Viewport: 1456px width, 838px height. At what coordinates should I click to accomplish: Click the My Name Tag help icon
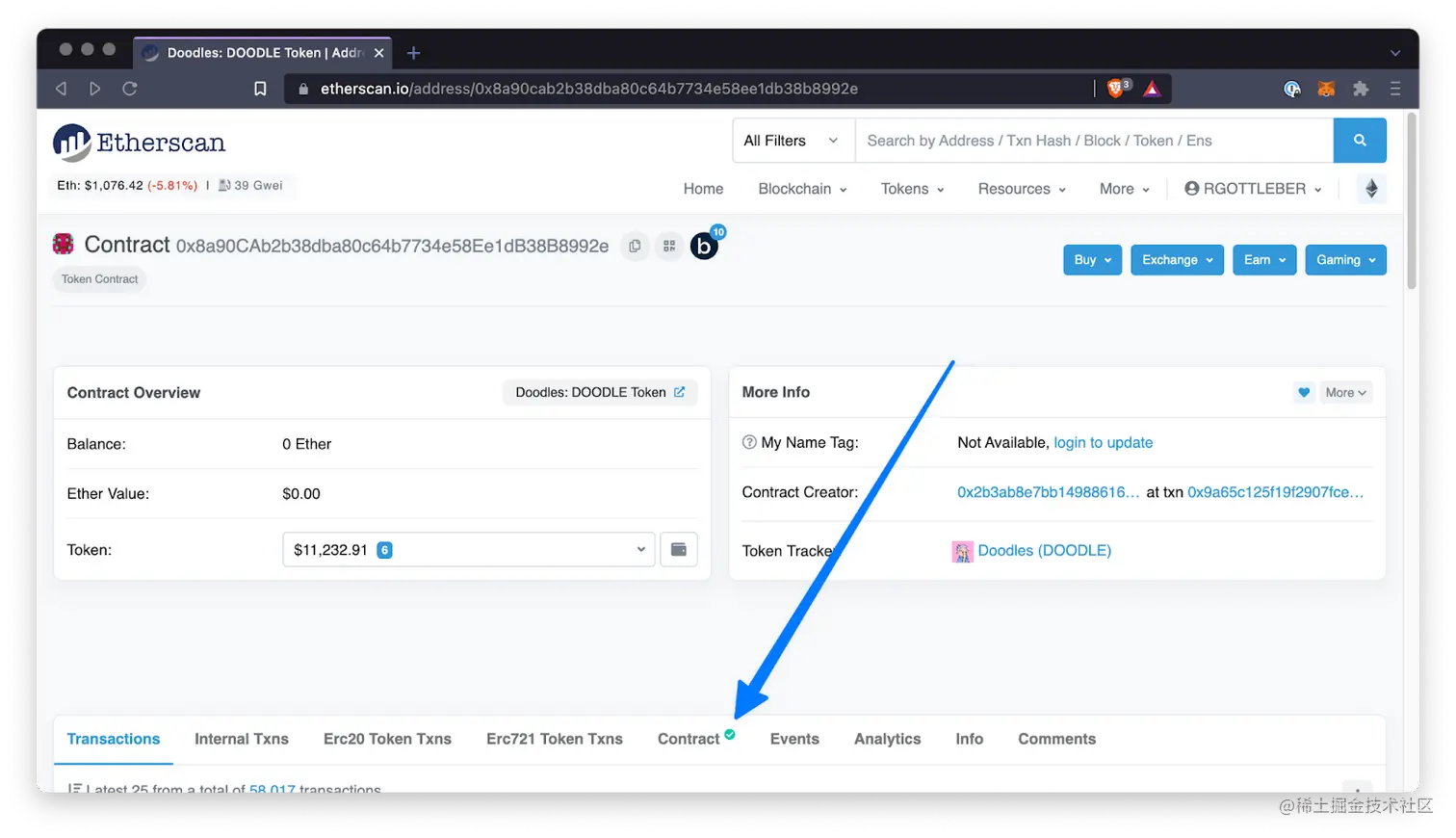tap(749, 442)
